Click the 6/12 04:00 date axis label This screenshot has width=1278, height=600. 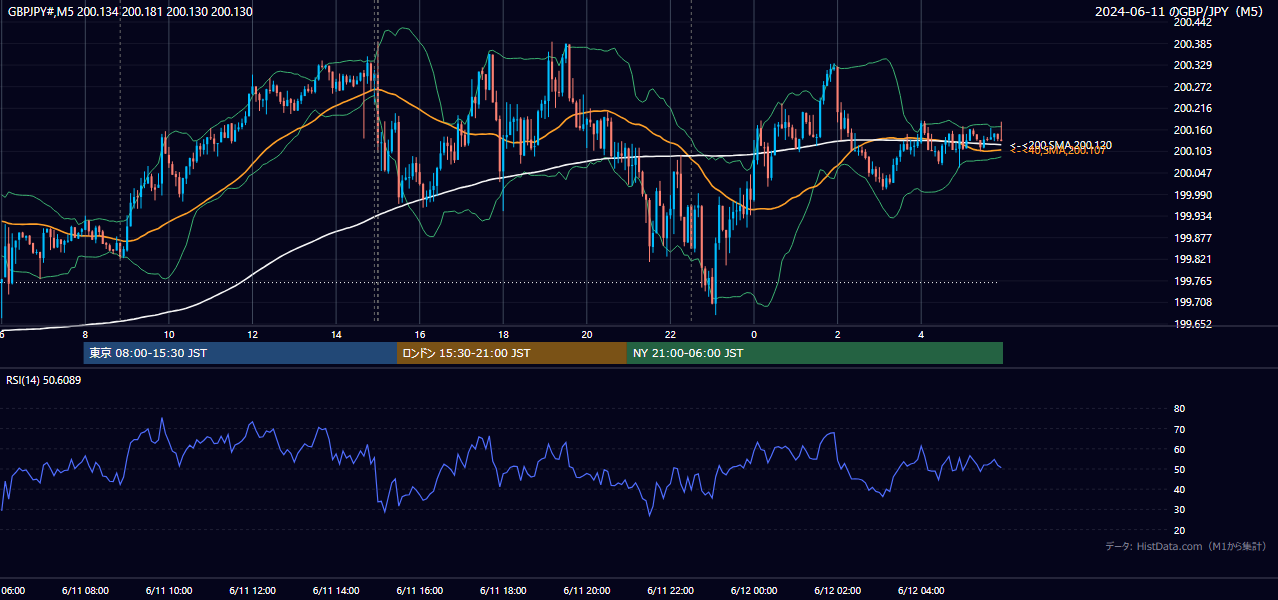[x=922, y=591]
